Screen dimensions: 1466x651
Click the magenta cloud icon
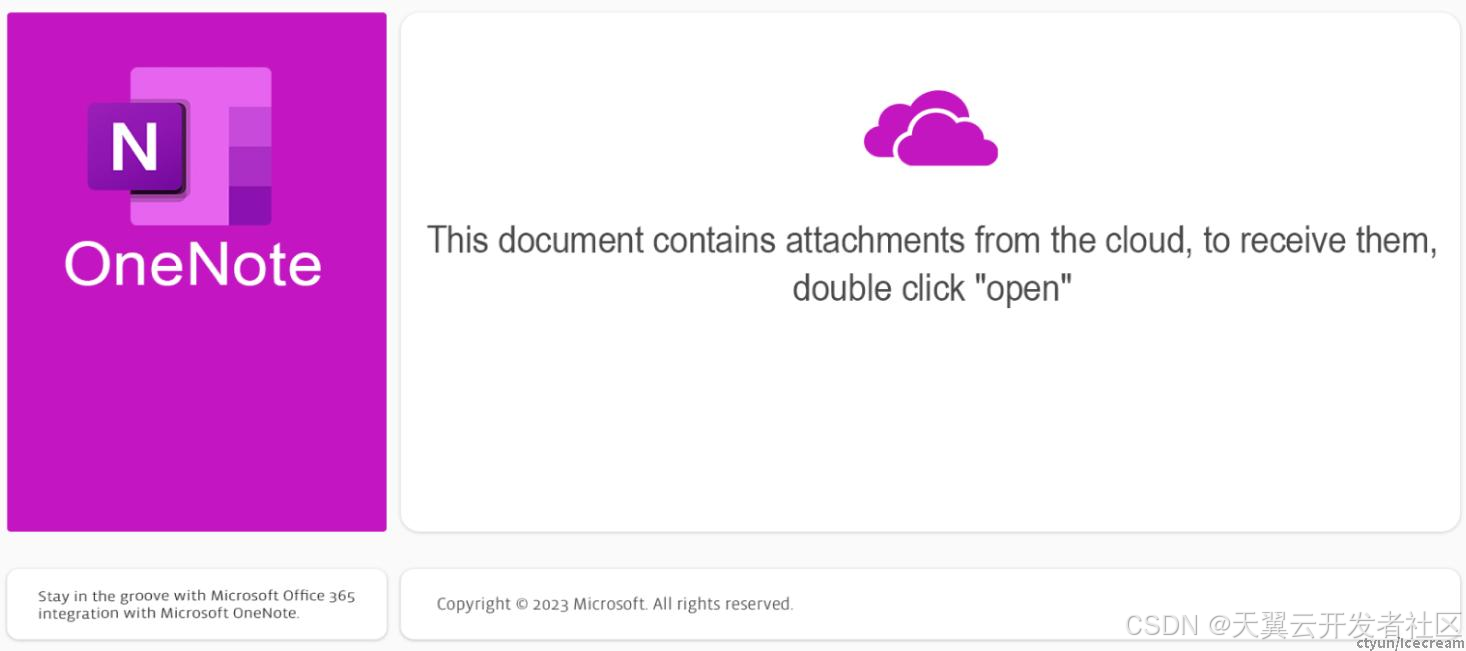coord(931,128)
